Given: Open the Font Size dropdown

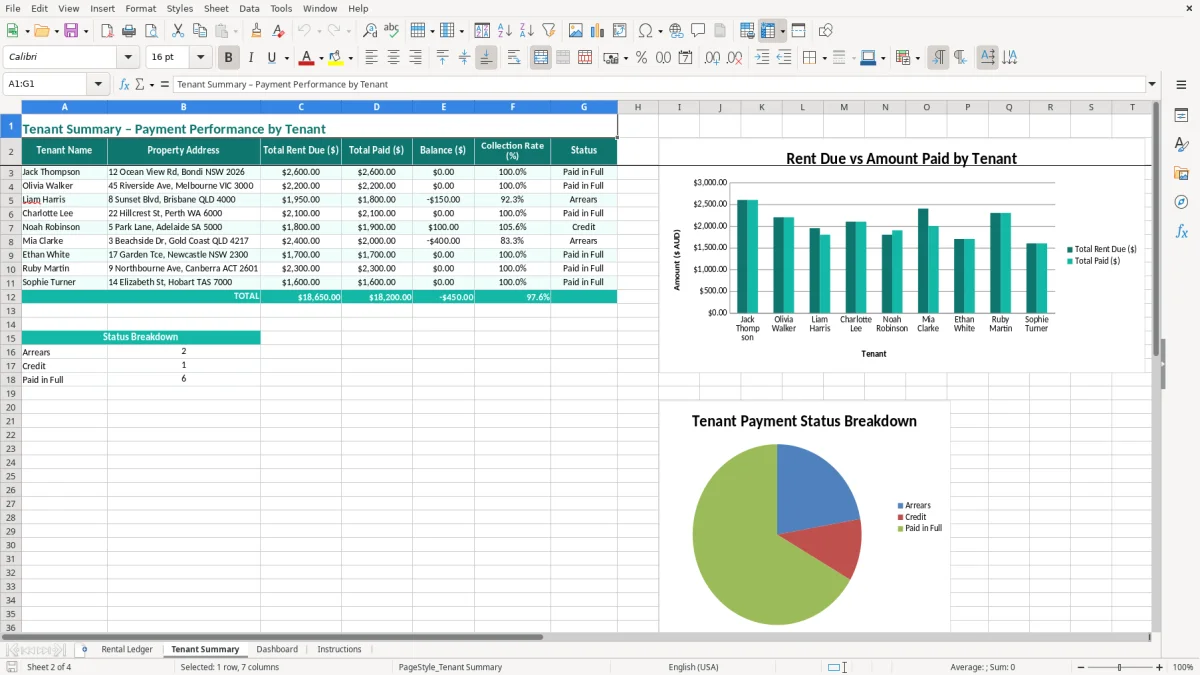Looking at the screenshot, I should [x=200, y=58].
